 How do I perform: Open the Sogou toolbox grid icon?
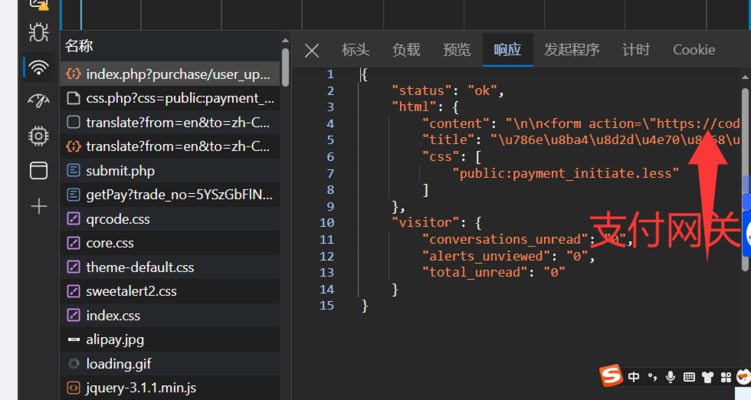[x=726, y=377]
